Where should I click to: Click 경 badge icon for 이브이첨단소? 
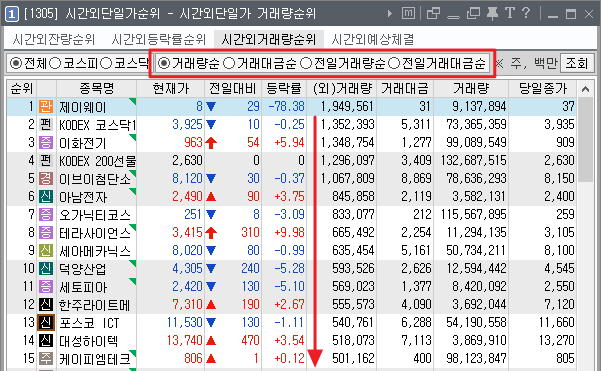46,178
